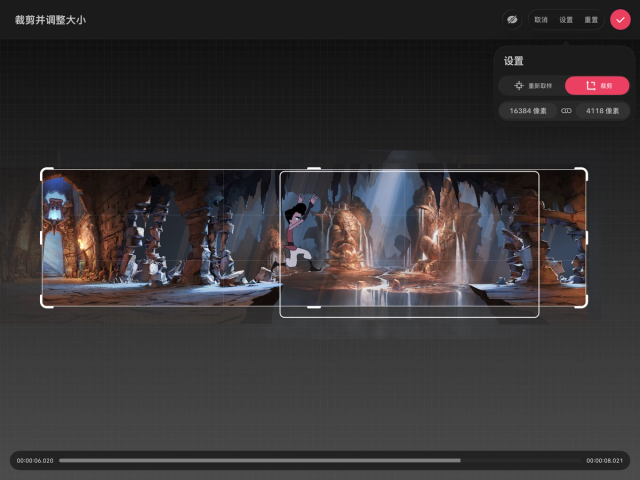
Task: Click the timeline progress bar at the bottom
Action: [x=319, y=460]
